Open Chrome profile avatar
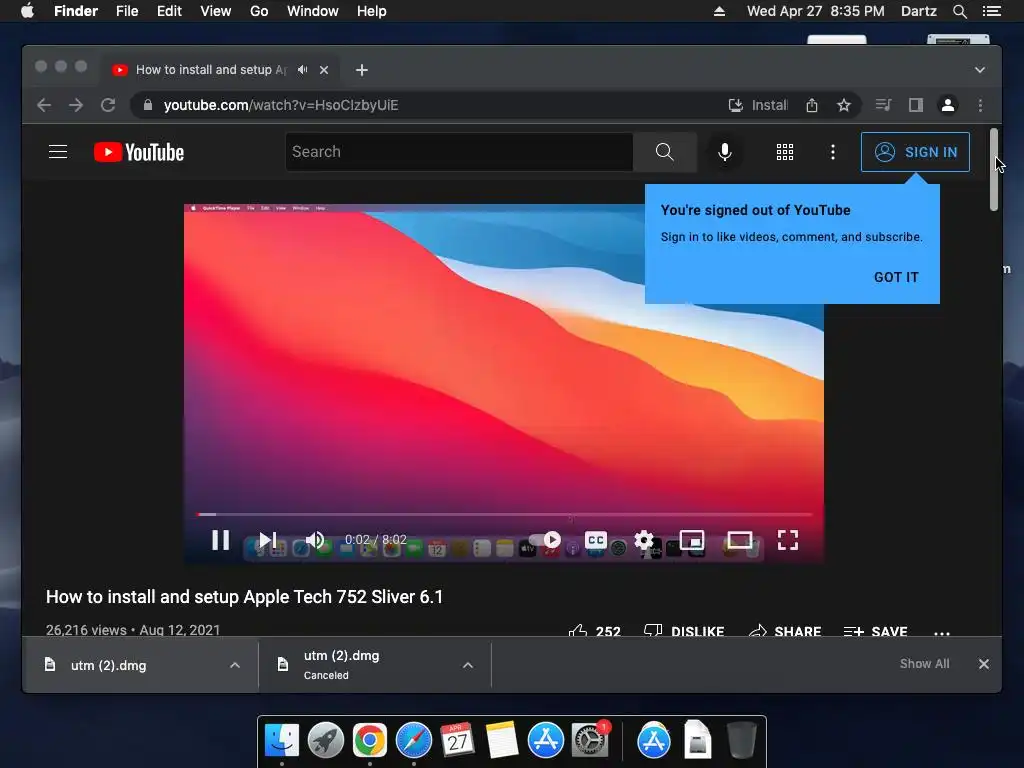Viewport: 1024px width, 768px height. coord(948,105)
